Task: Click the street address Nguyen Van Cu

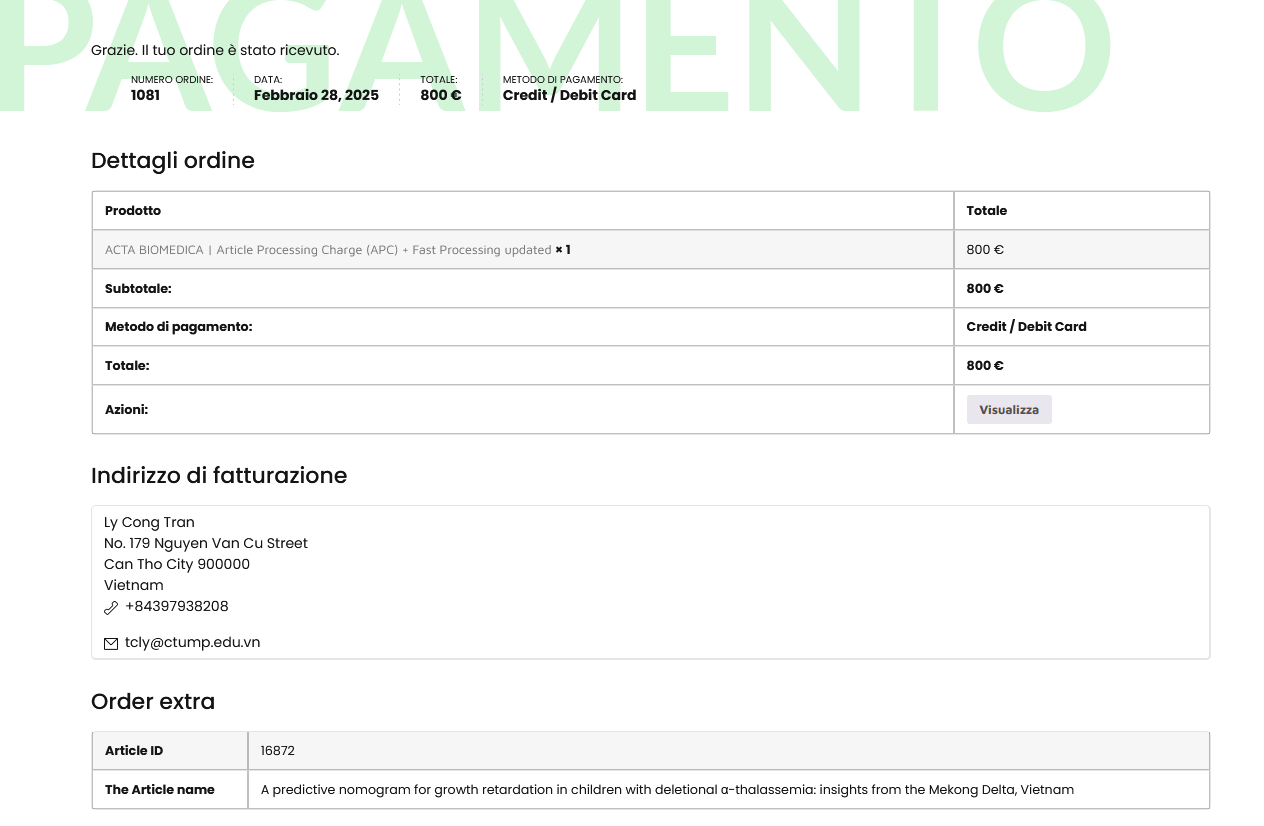Action: [x=205, y=544]
